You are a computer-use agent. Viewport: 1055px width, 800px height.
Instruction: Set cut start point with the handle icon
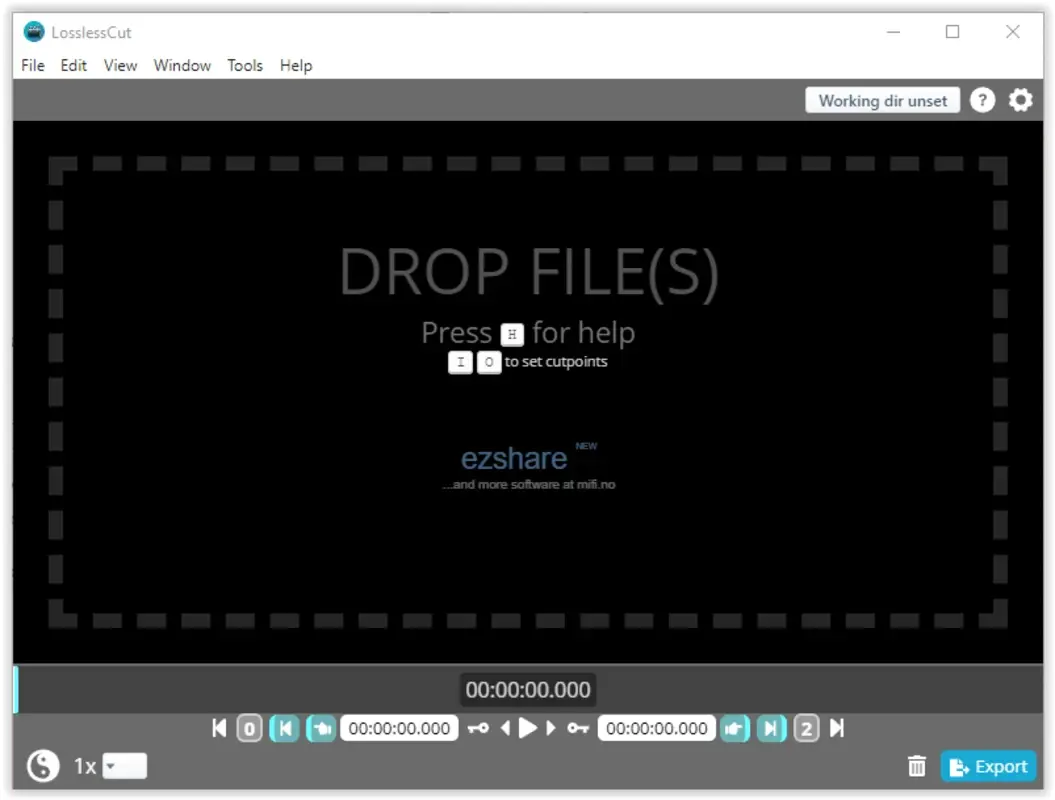[321, 728]
